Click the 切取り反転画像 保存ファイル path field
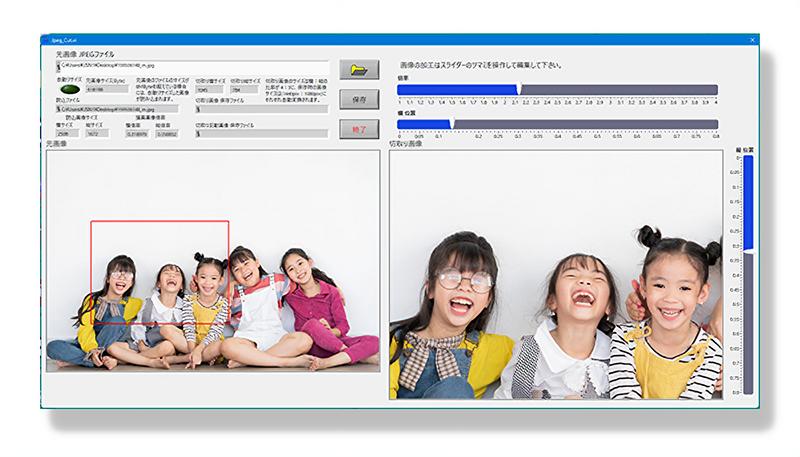 (260, 133)
